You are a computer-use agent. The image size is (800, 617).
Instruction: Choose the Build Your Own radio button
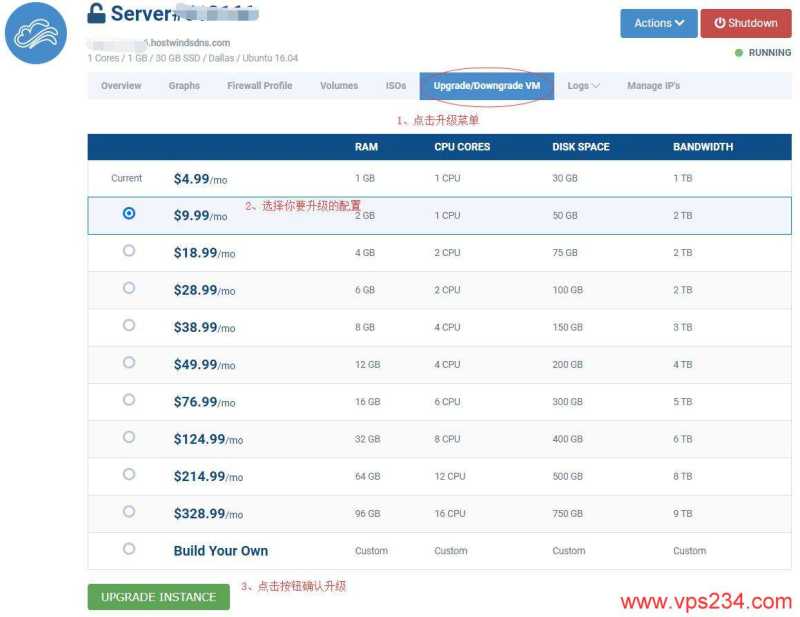(x=129, y=548)
